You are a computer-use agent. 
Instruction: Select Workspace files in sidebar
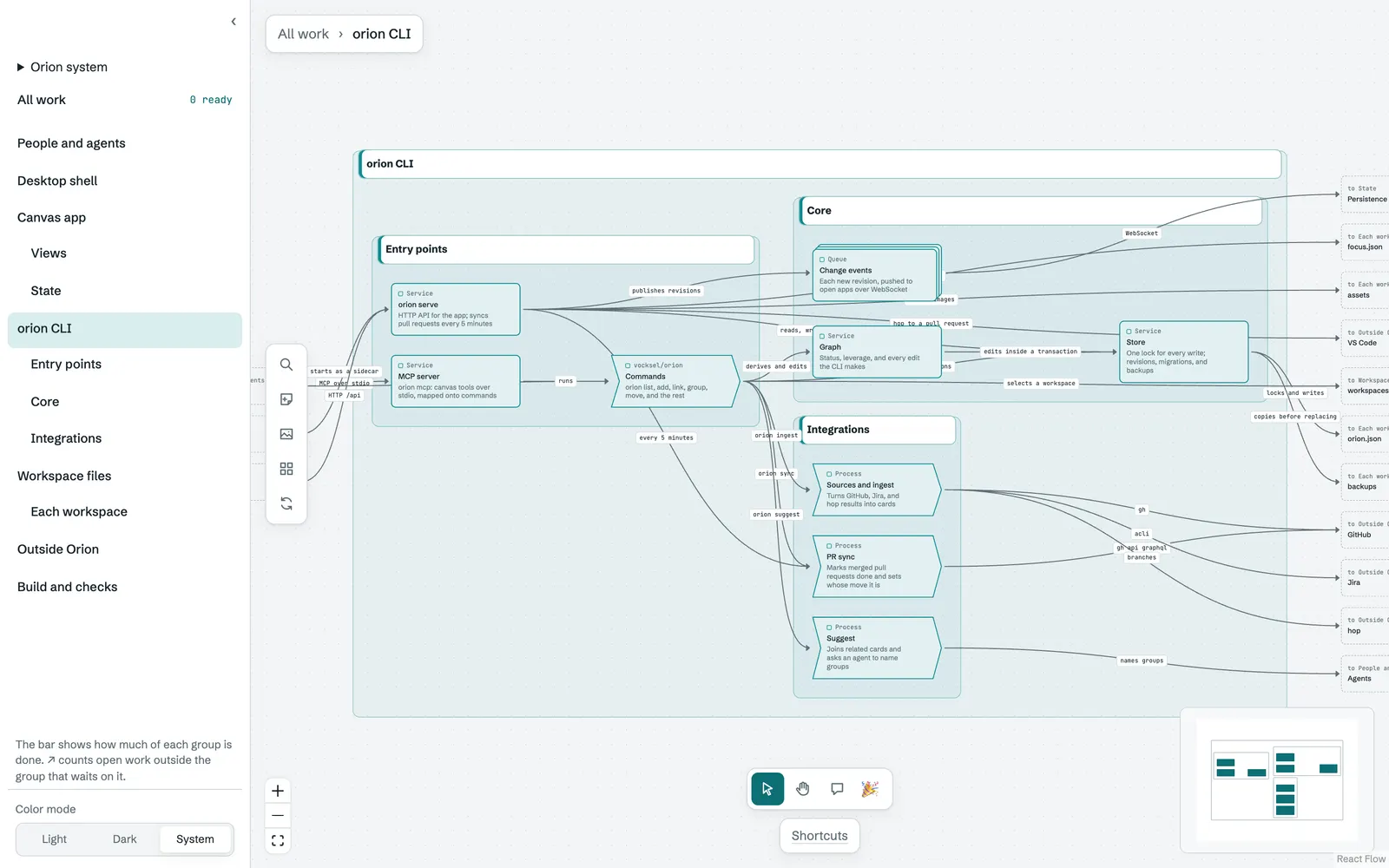pos(125,476)
